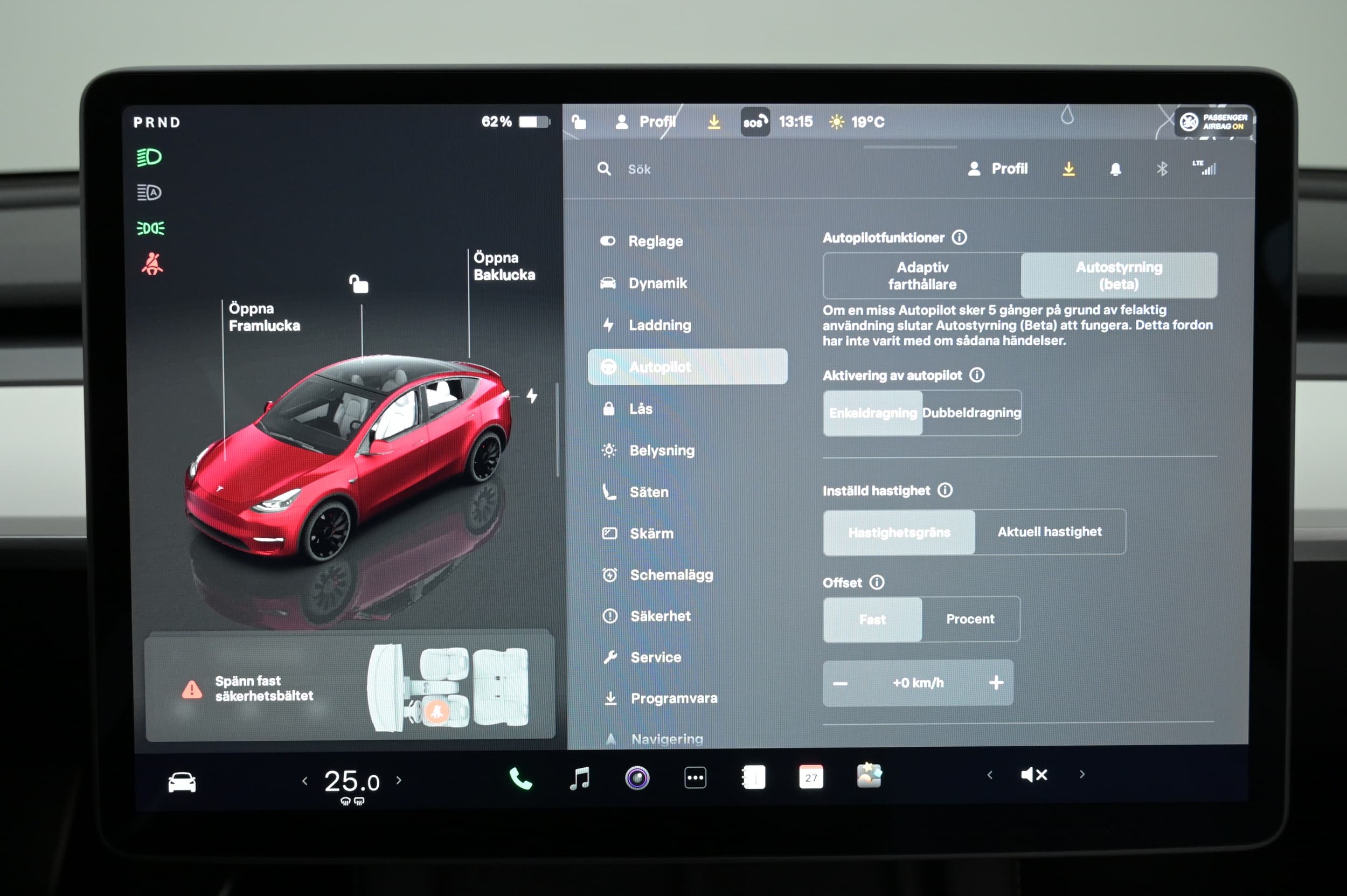The image size is (1347, 896).
Task: Tap software download icon in settings header
Action: coord(1068,169)
